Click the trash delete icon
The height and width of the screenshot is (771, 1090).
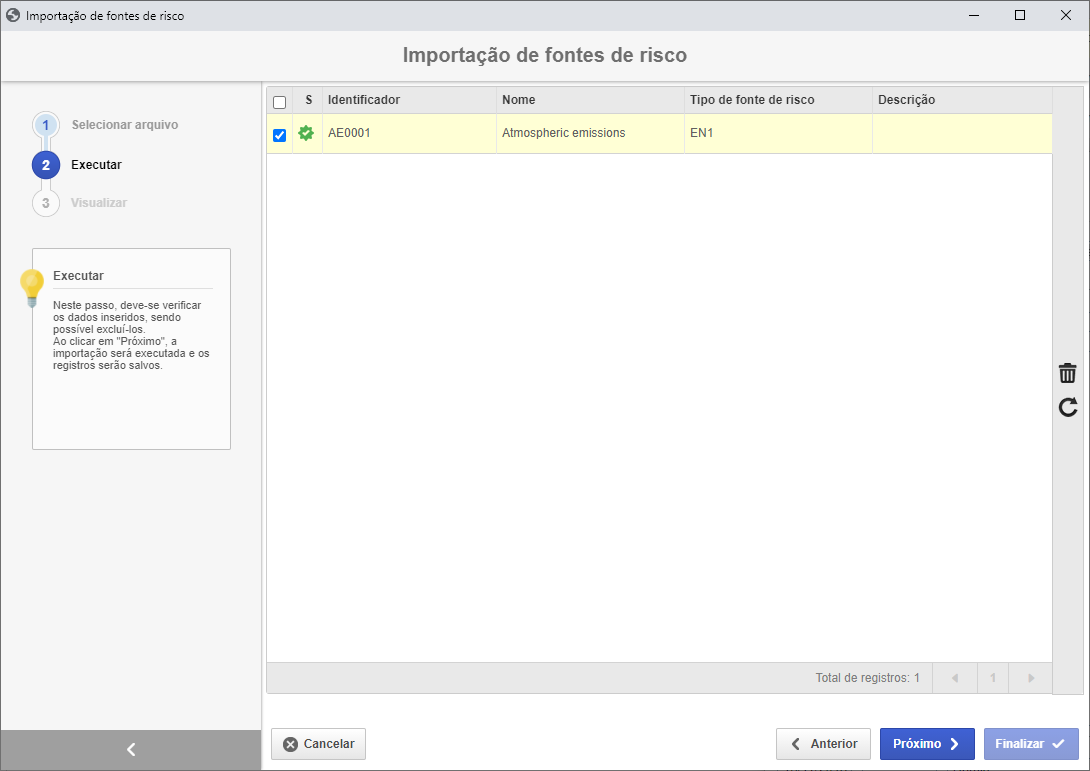pos(1067,373)
